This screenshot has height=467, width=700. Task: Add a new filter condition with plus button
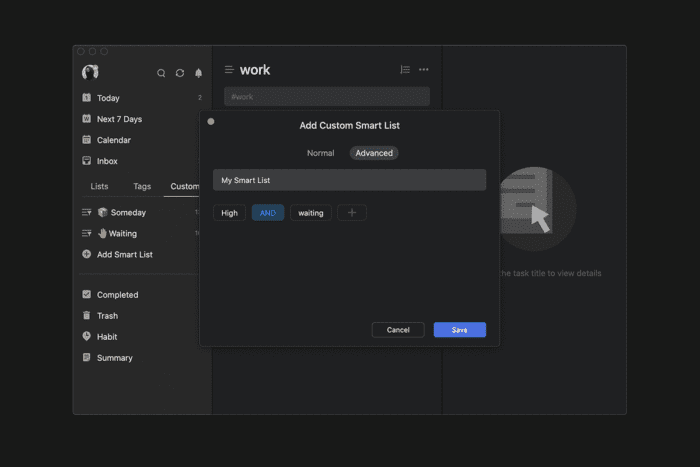pyautogui.click(x=352, y=213)
